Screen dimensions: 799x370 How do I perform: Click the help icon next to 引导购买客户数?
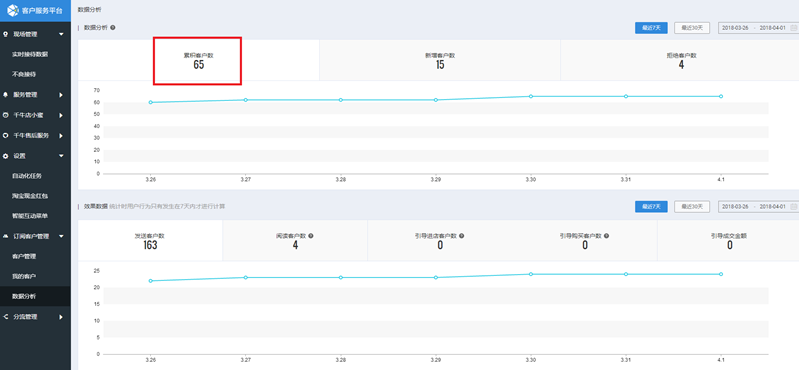coord(606,236)
